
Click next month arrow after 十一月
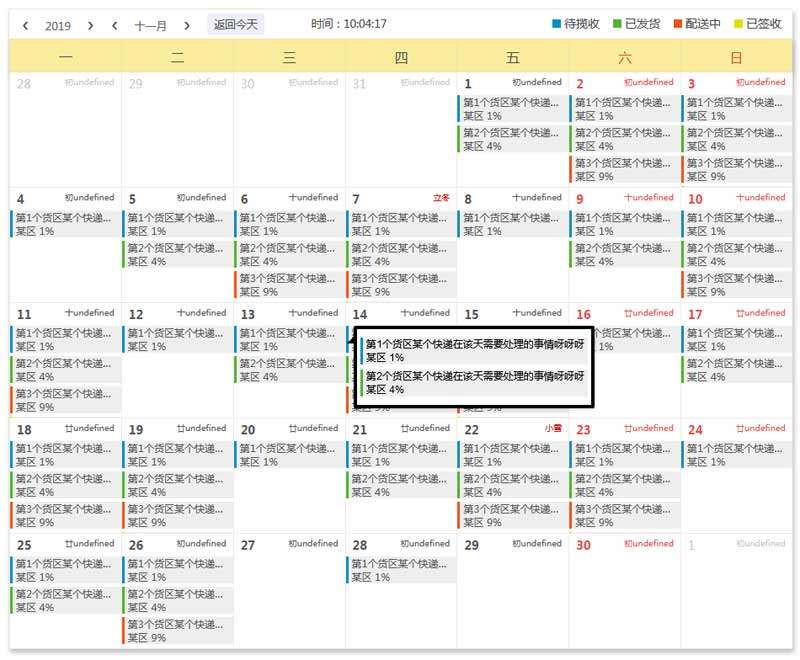pyautogui.click(x=186, y=26)
